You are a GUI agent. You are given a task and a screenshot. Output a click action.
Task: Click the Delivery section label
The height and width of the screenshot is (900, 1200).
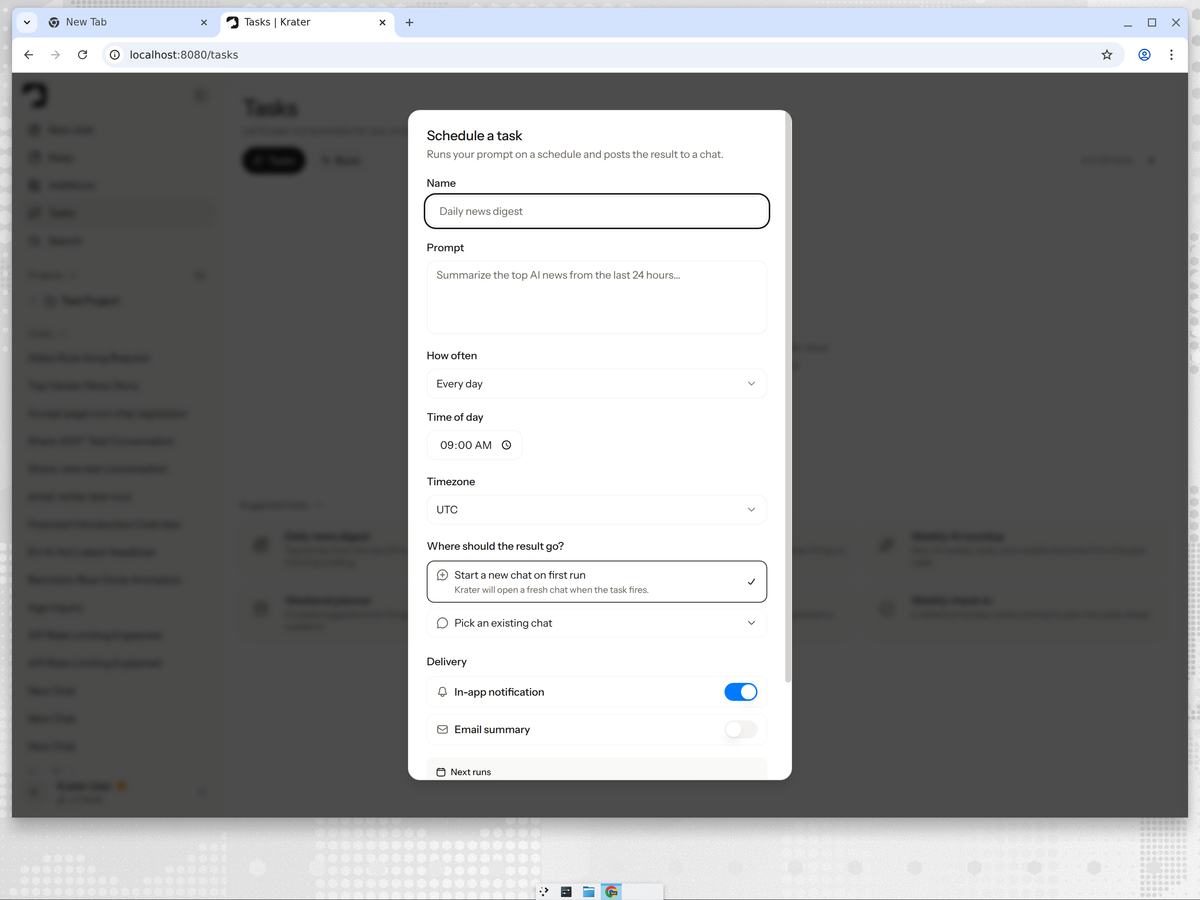pyautogui.click(x=447, y=662)
